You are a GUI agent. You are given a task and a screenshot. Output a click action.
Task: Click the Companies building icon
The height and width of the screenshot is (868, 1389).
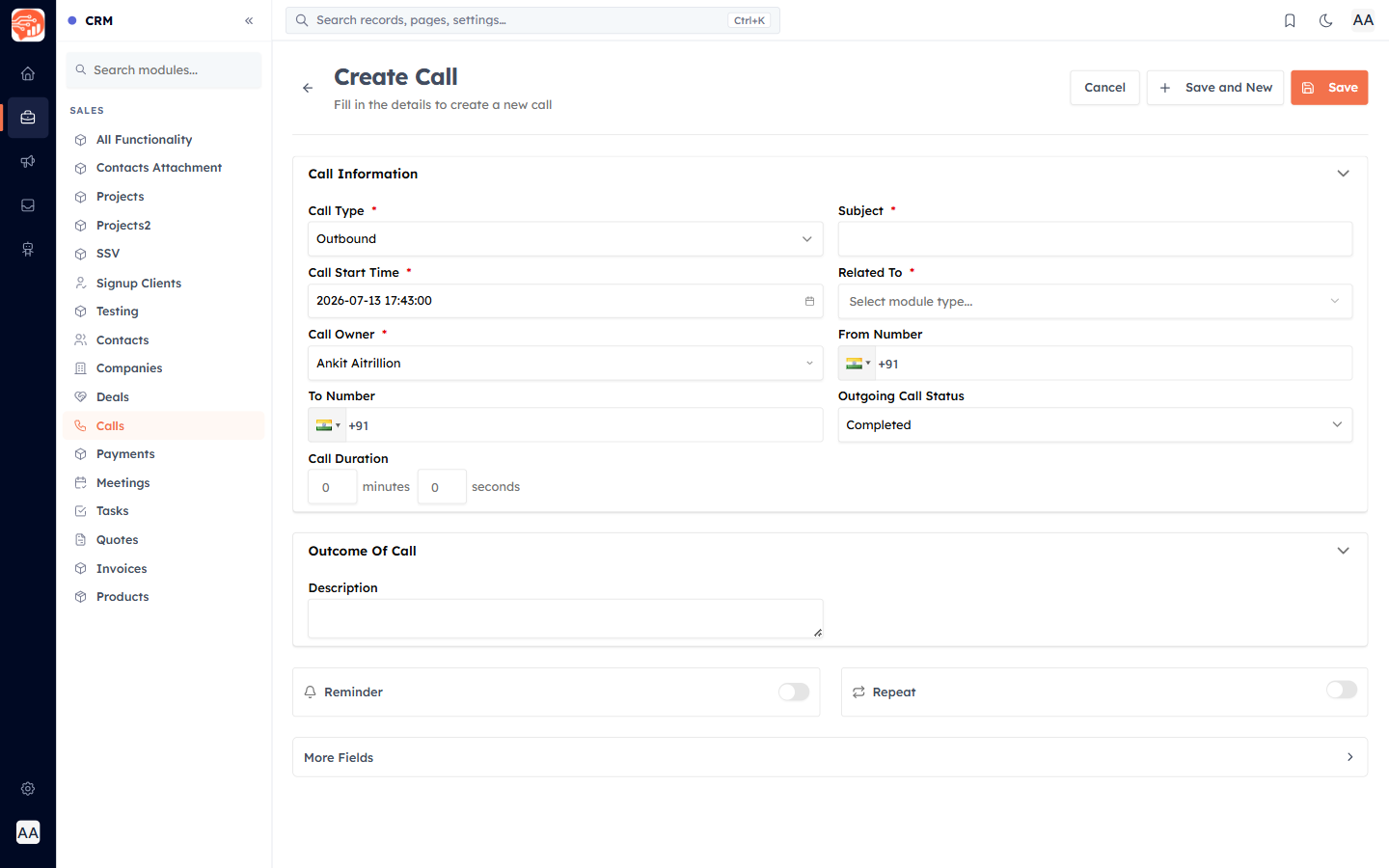point(81,368)
